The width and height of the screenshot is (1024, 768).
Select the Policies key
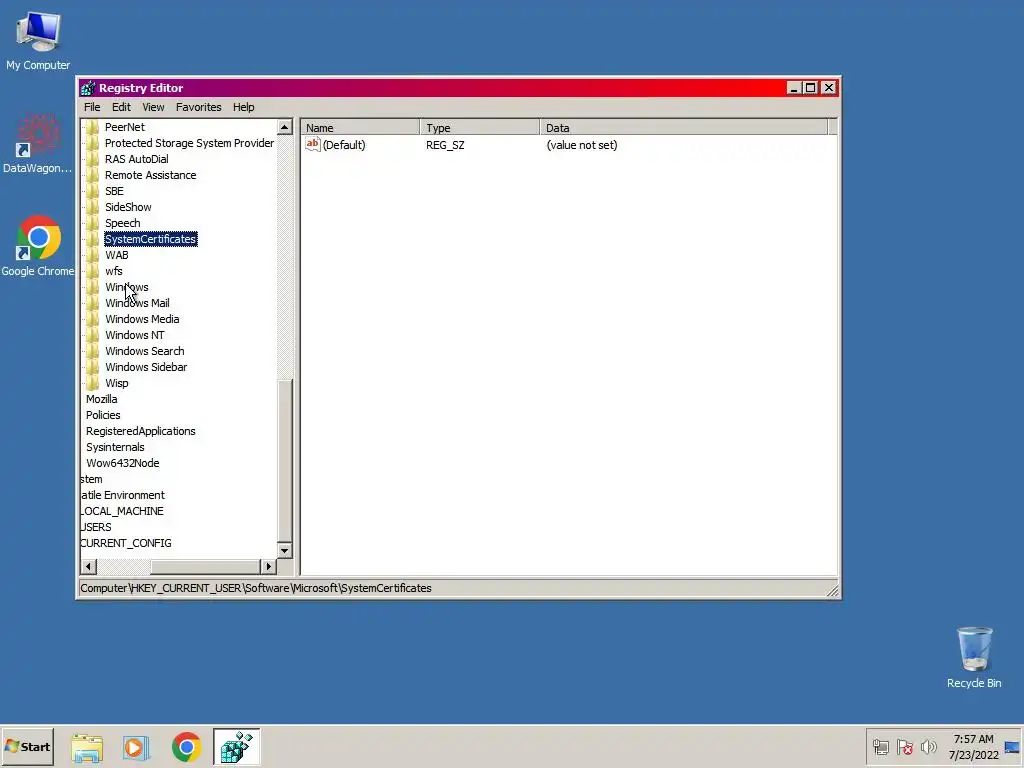(103, 415)
